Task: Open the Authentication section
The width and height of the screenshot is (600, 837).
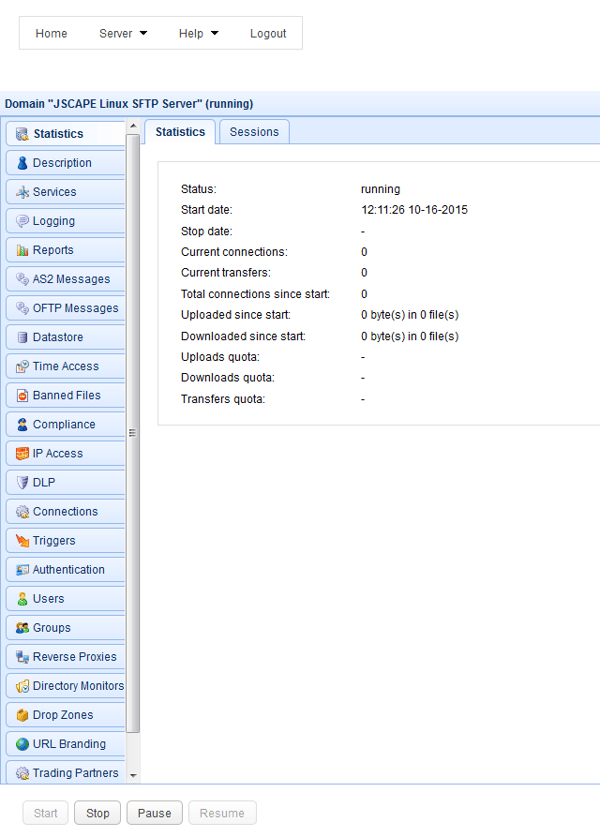Action: (x=68, y=570)
